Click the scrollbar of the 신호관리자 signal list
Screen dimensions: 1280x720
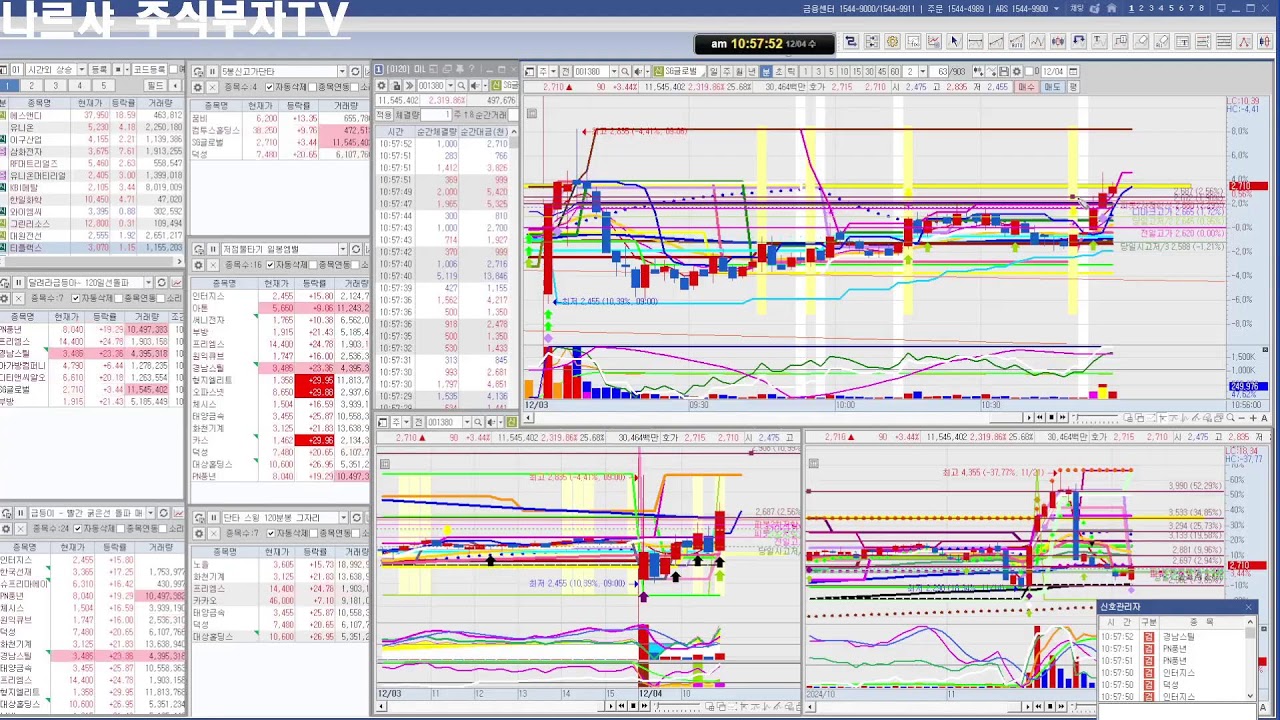coord(1250,658)
